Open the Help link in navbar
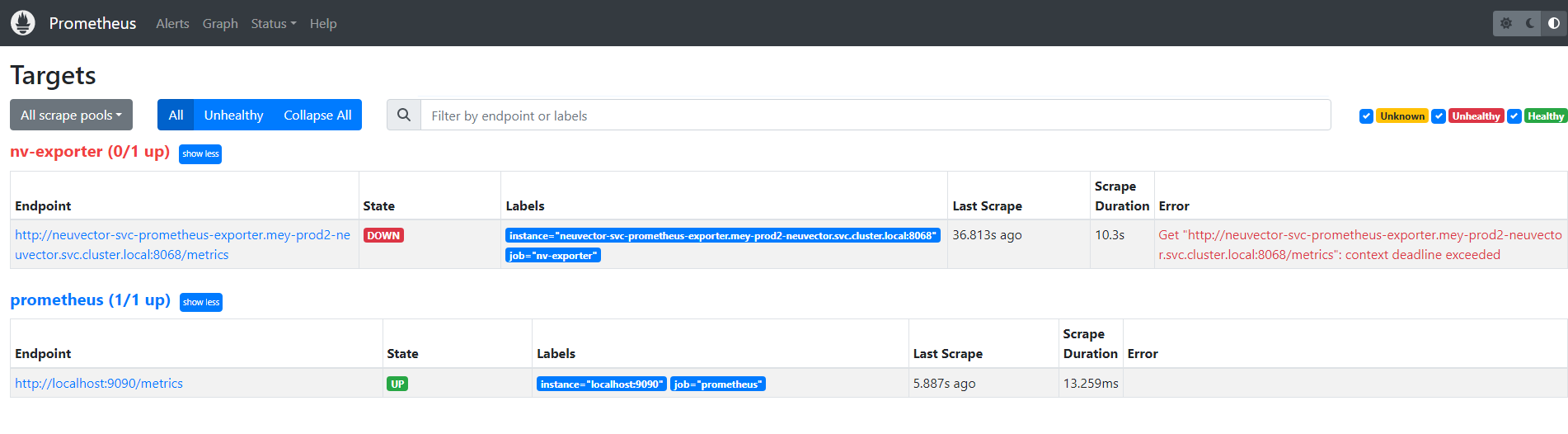 (323, 24)
